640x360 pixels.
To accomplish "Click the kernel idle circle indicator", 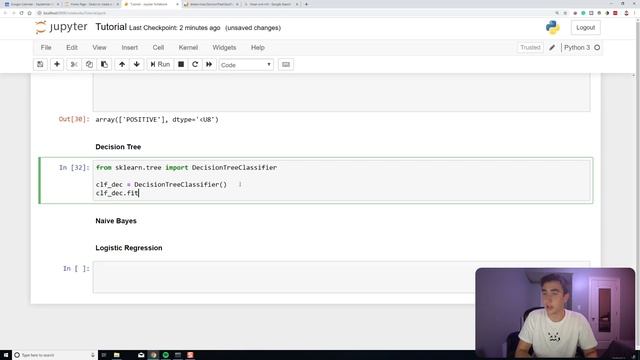I will click(x=597, y=48).
